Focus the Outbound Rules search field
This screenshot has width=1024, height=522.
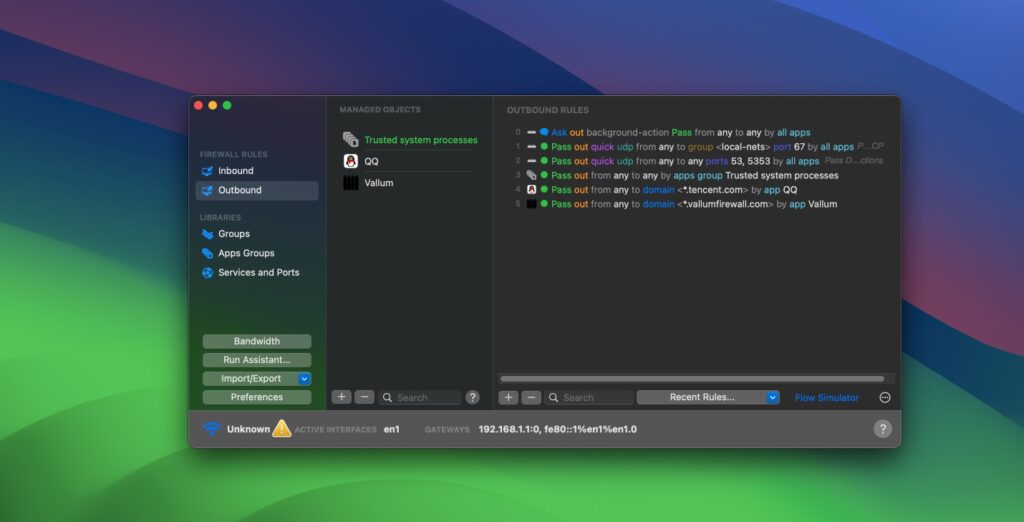click(589, 397)
